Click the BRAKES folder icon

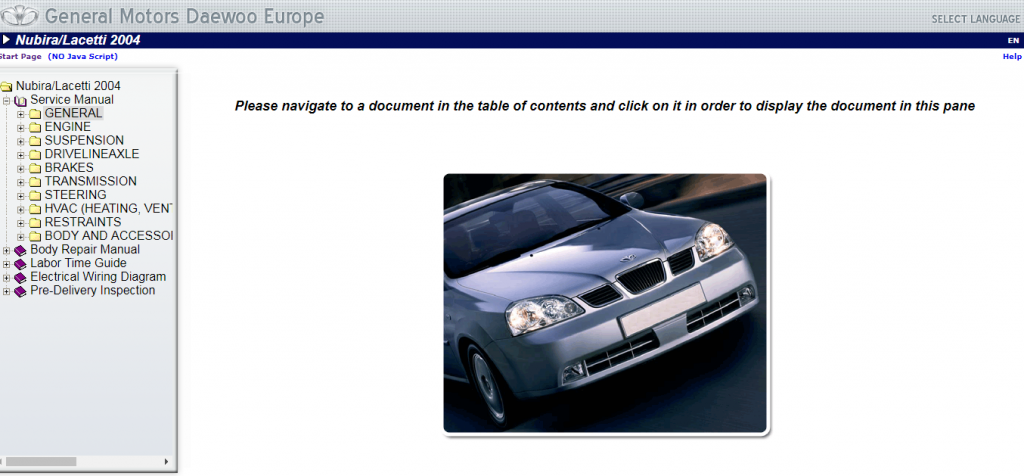click(x=35, y=168)
